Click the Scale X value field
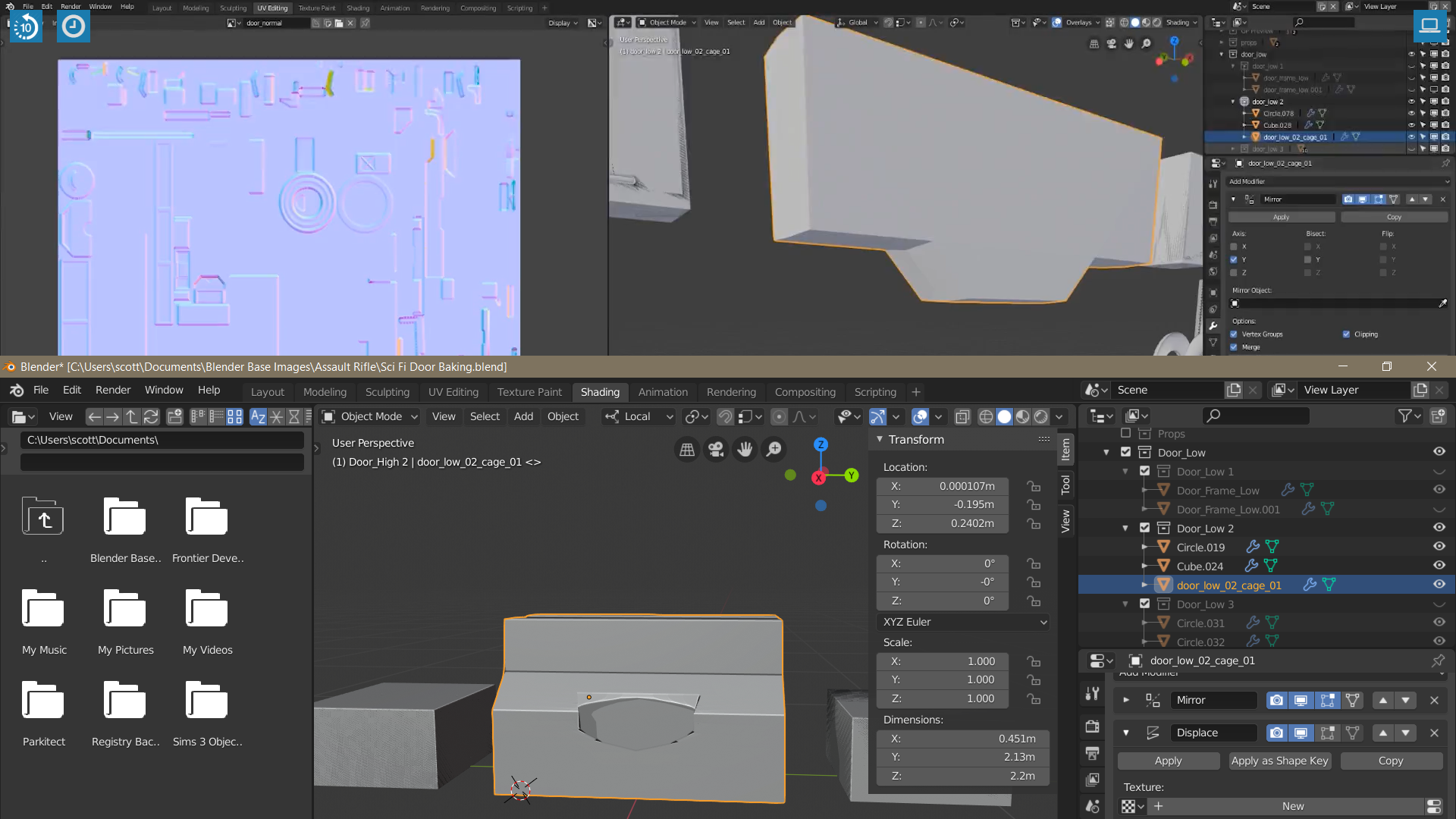Screen dimensions: 1456x819 [943, 661]
